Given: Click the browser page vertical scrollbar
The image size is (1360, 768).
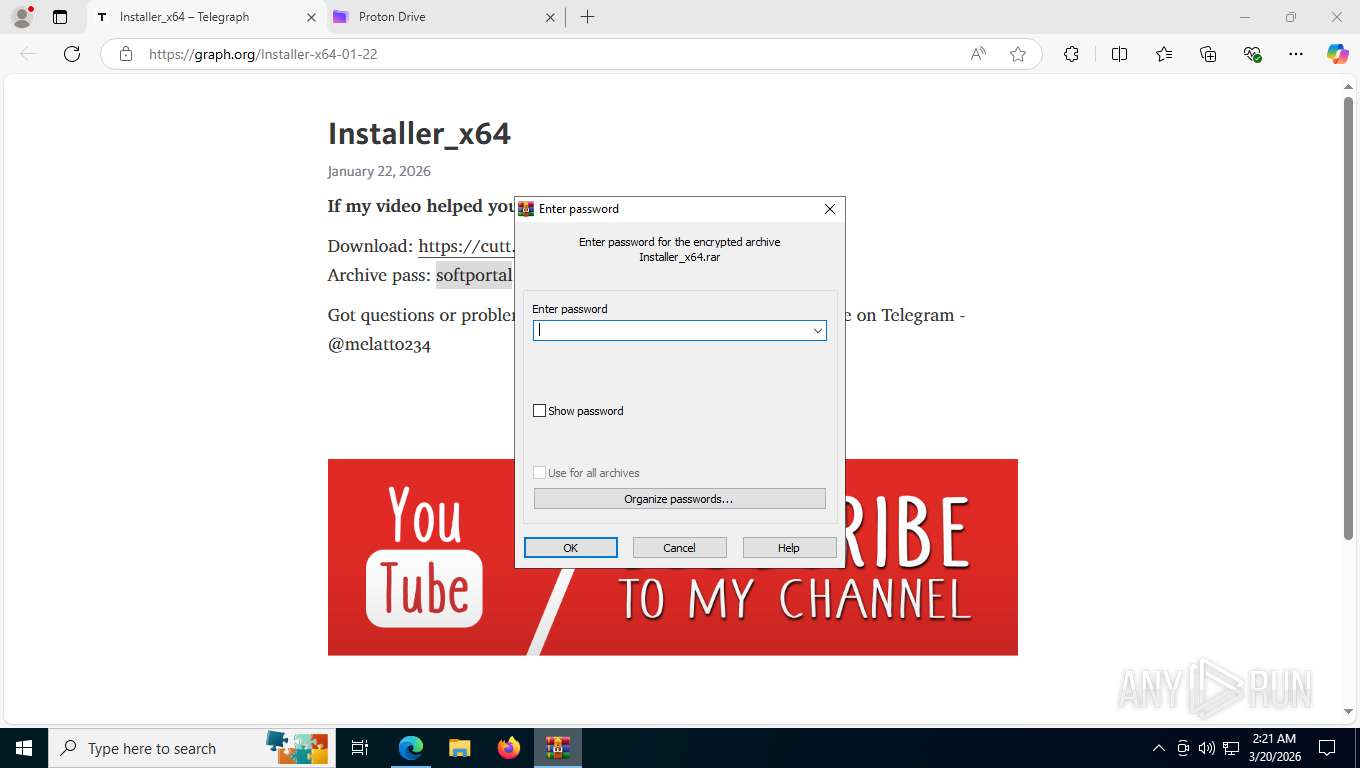Looking at the screenshot, I should point(1348,318).
